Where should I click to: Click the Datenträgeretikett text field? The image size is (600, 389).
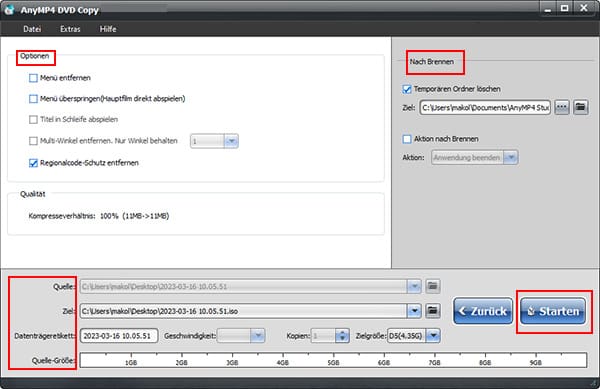(119, 336)
